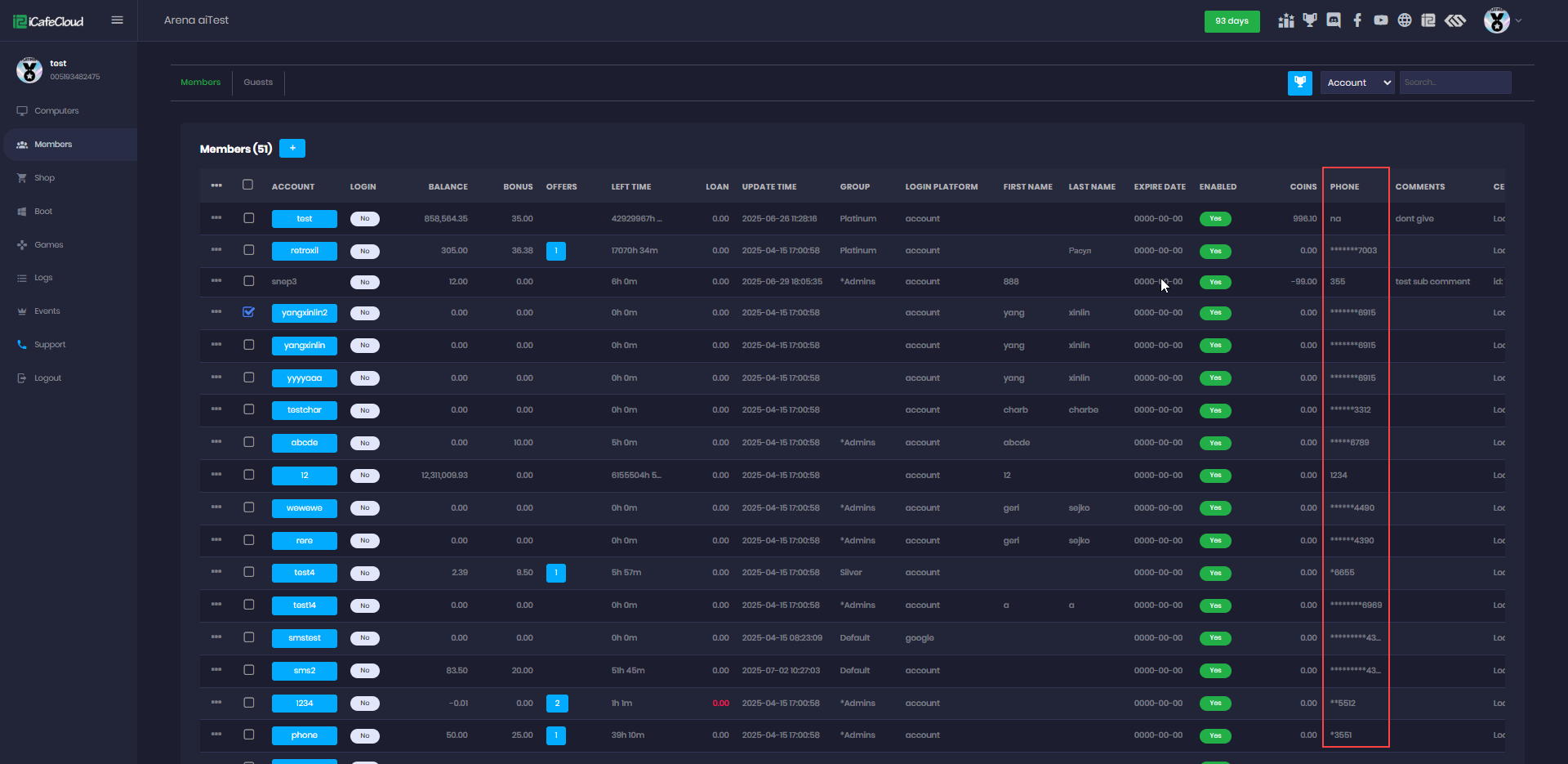Open the three-dot menu for test row
This screenshot has height=764, width=1568.
click(x=216, y=218)
